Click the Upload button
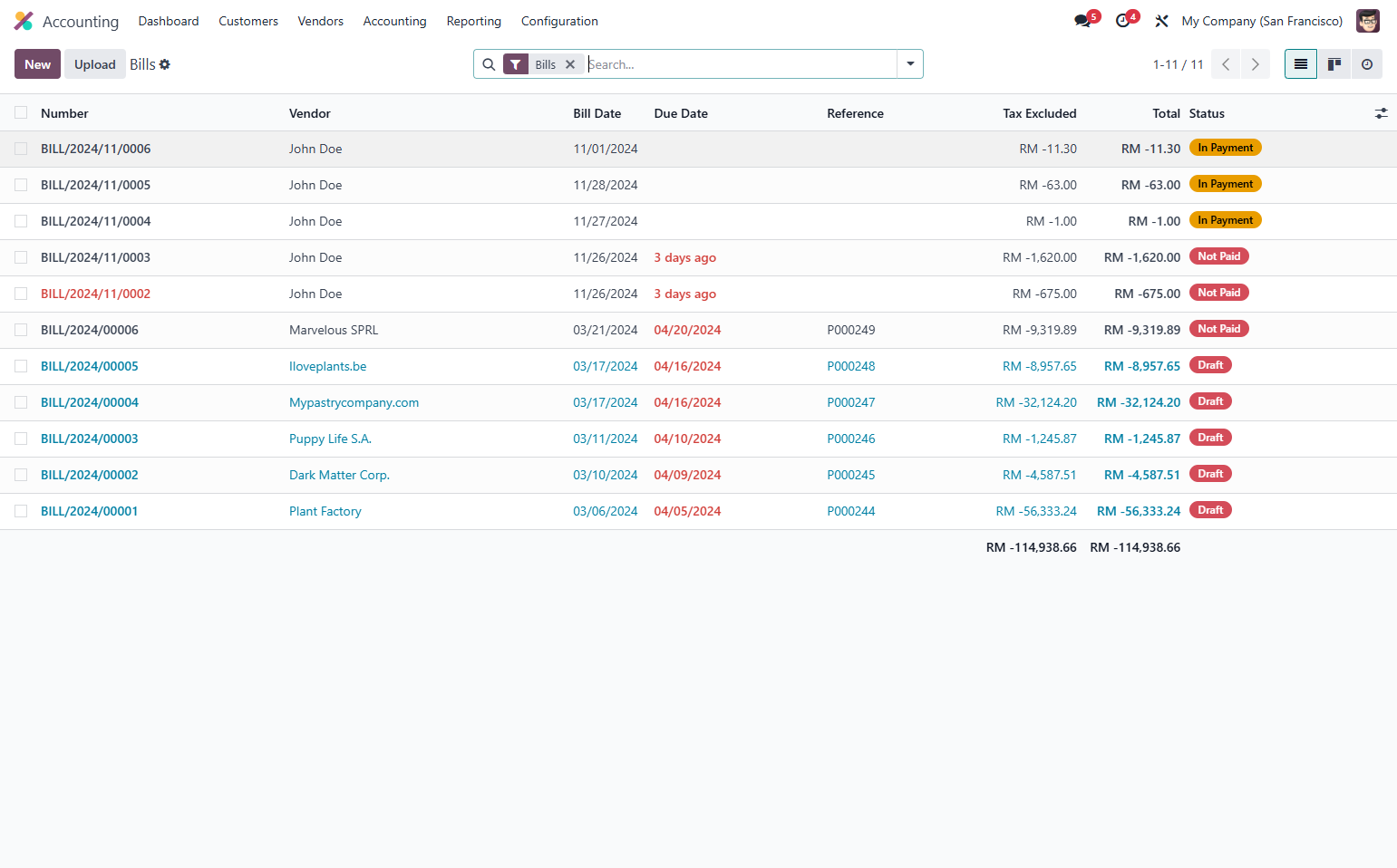1397x868 pixels. click(95, 64)
